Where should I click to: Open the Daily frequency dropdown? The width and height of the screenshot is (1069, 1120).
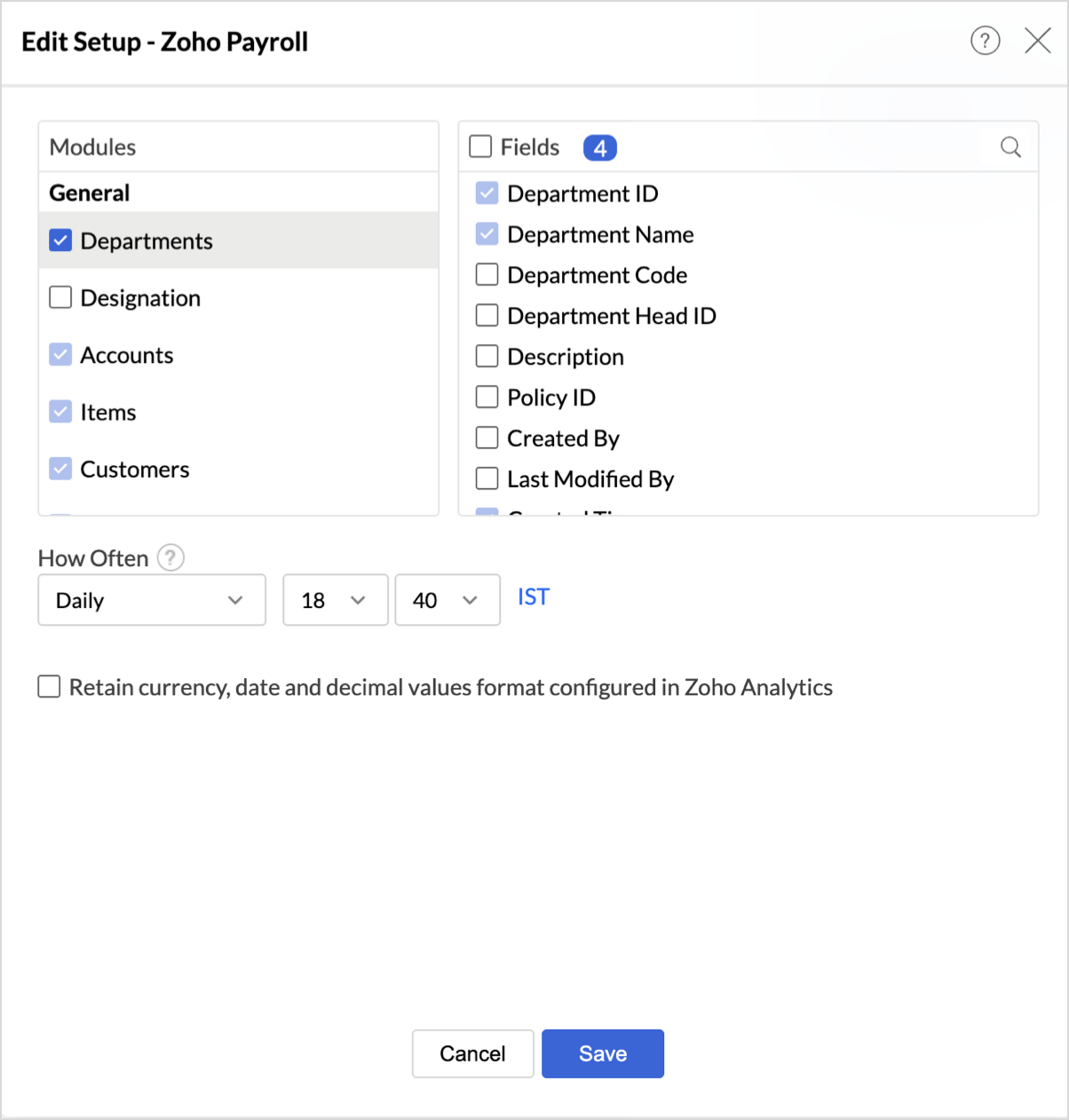[x=152, y=601]
